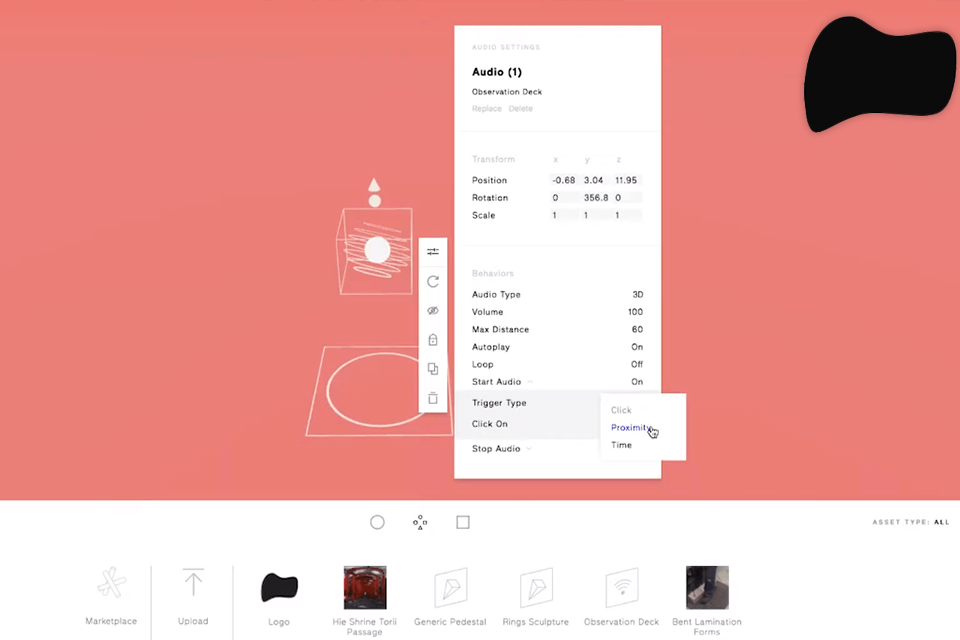
Task: Open the Marketplace
Action: (x=111, y=596)
